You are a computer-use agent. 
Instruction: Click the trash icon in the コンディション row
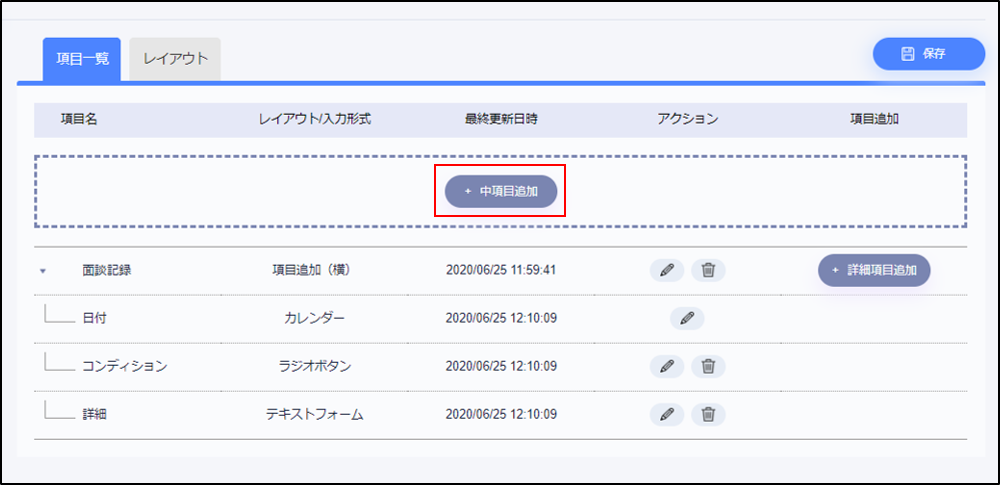coord(708,366)
